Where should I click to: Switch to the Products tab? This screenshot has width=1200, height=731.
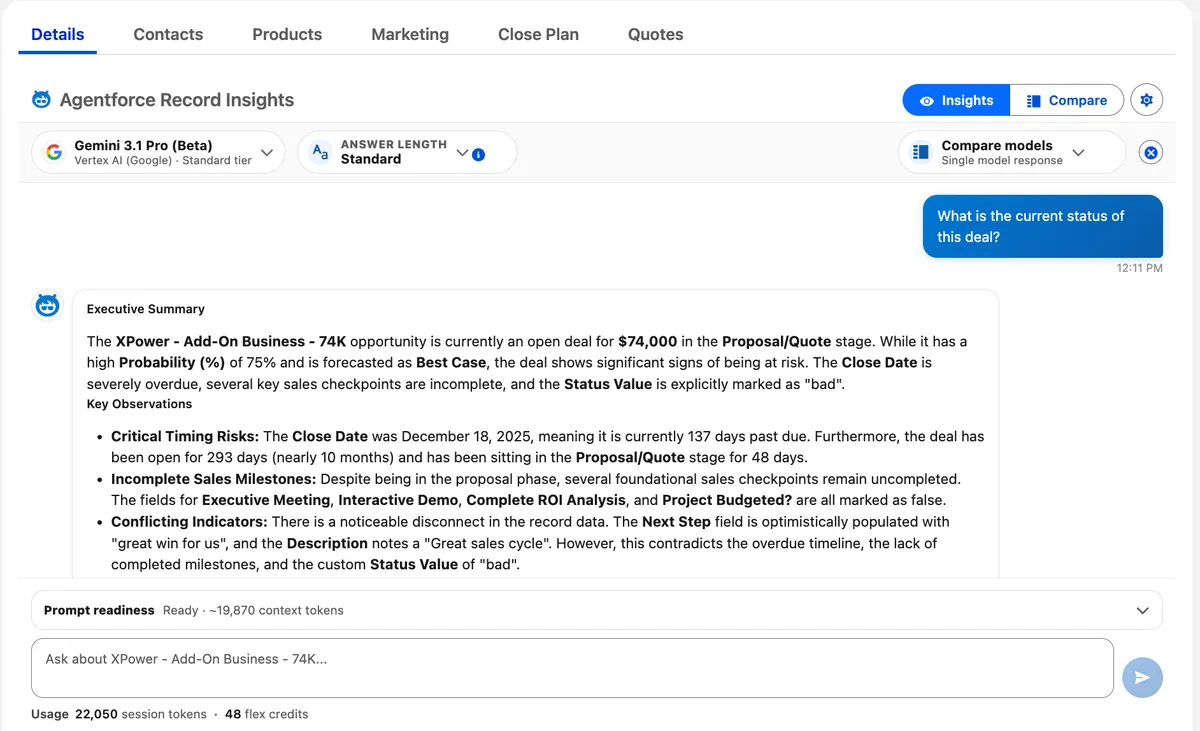point(287,34)
